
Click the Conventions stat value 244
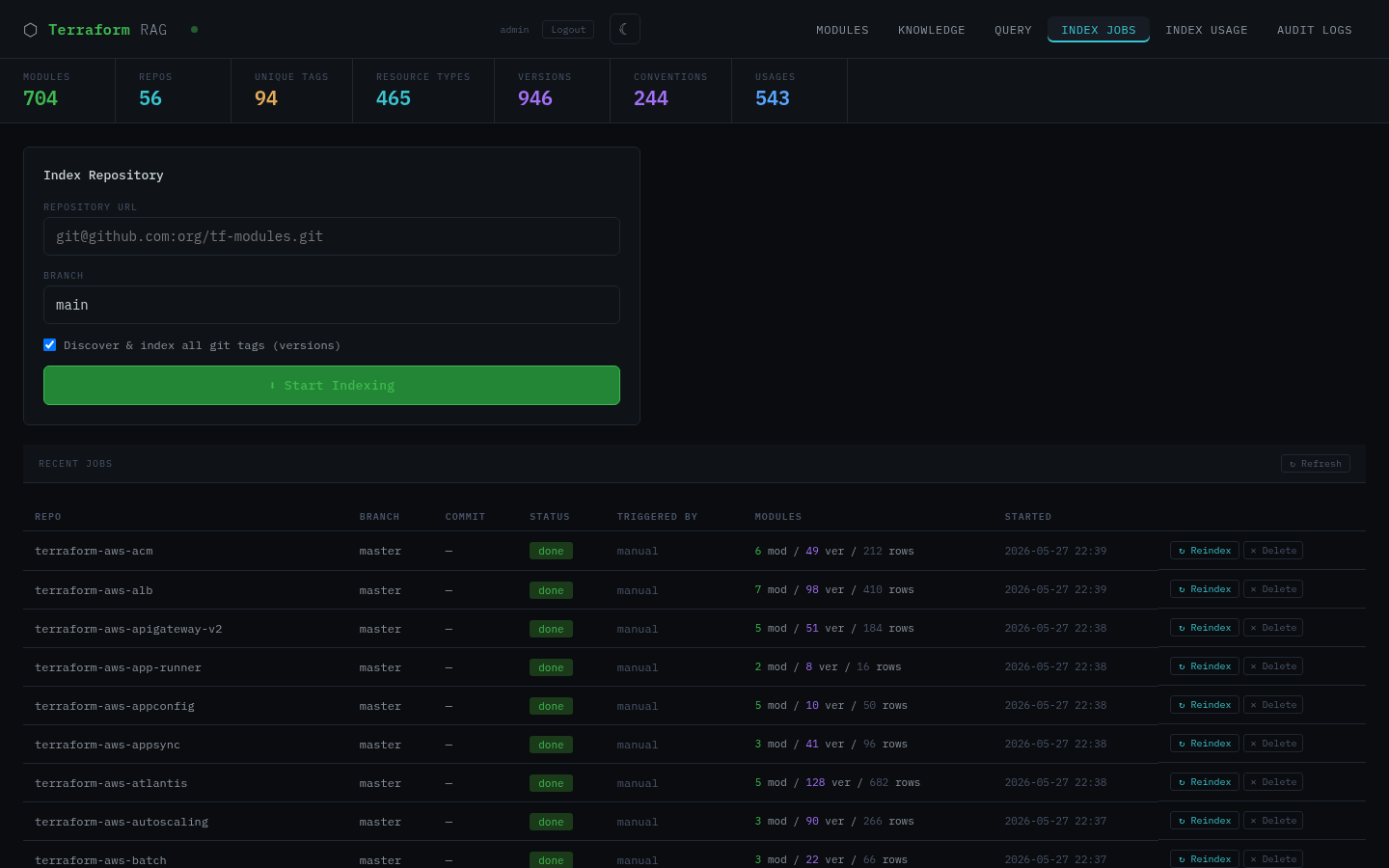[x=651, y=98]
